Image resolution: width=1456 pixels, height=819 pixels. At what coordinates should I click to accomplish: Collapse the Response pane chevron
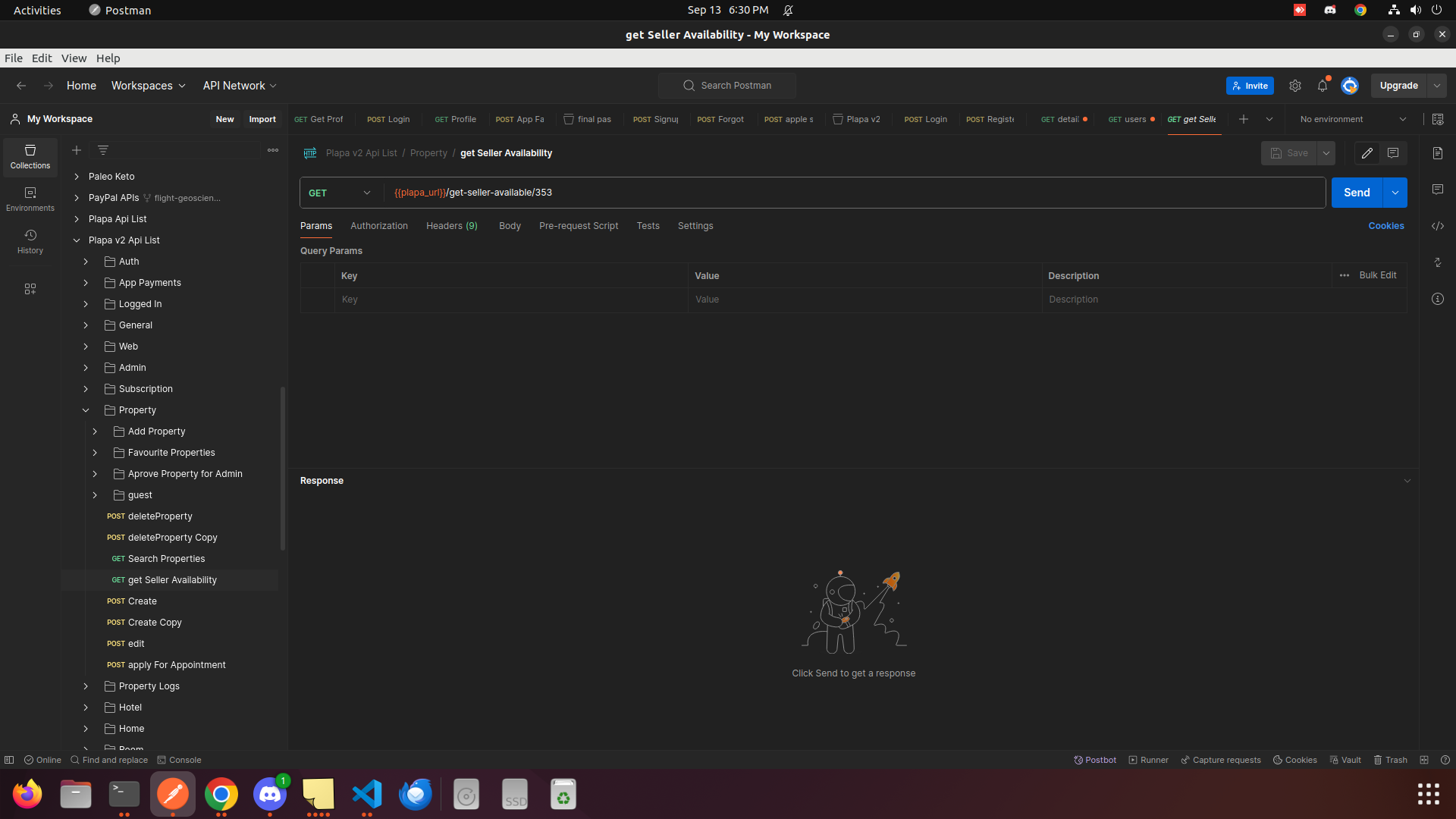pyautogui.click(x=1407, y=481)
